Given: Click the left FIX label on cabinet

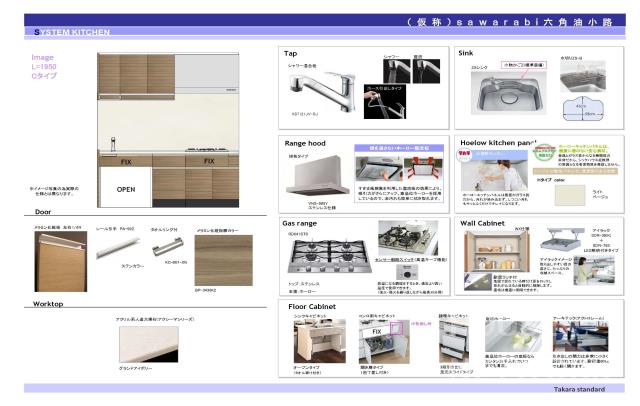Looking at the screenshot, I should [x=126, y=160].
